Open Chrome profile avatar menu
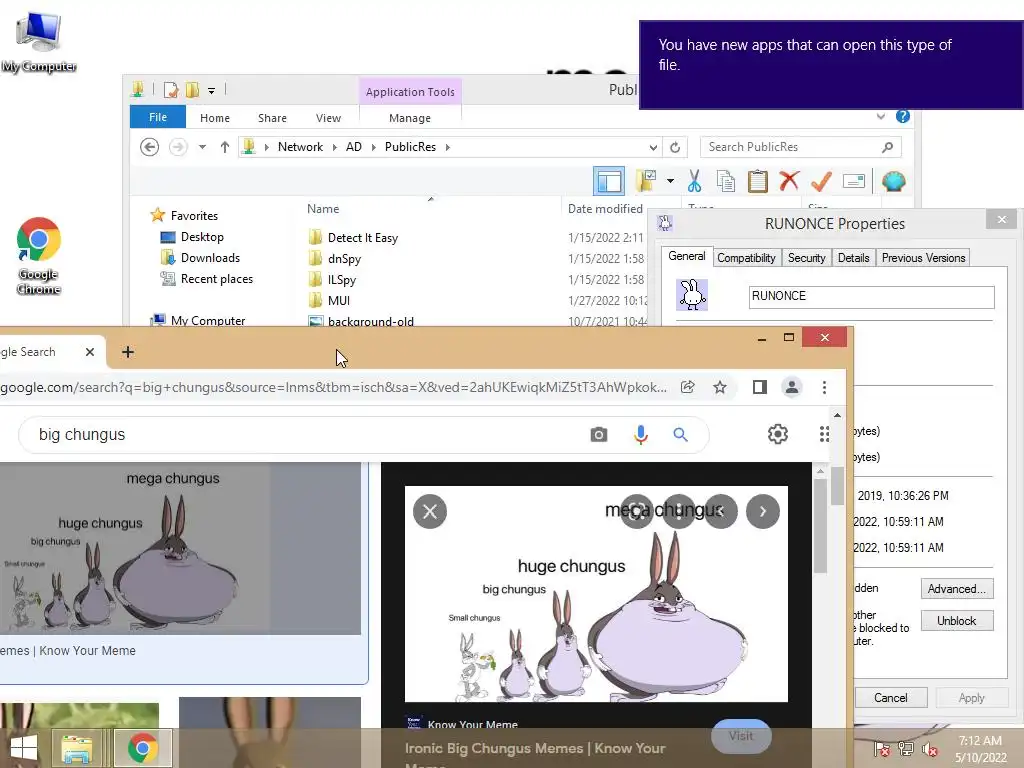Image resolution: width=1024 pixels, height=768 pixels. point(792,387)
